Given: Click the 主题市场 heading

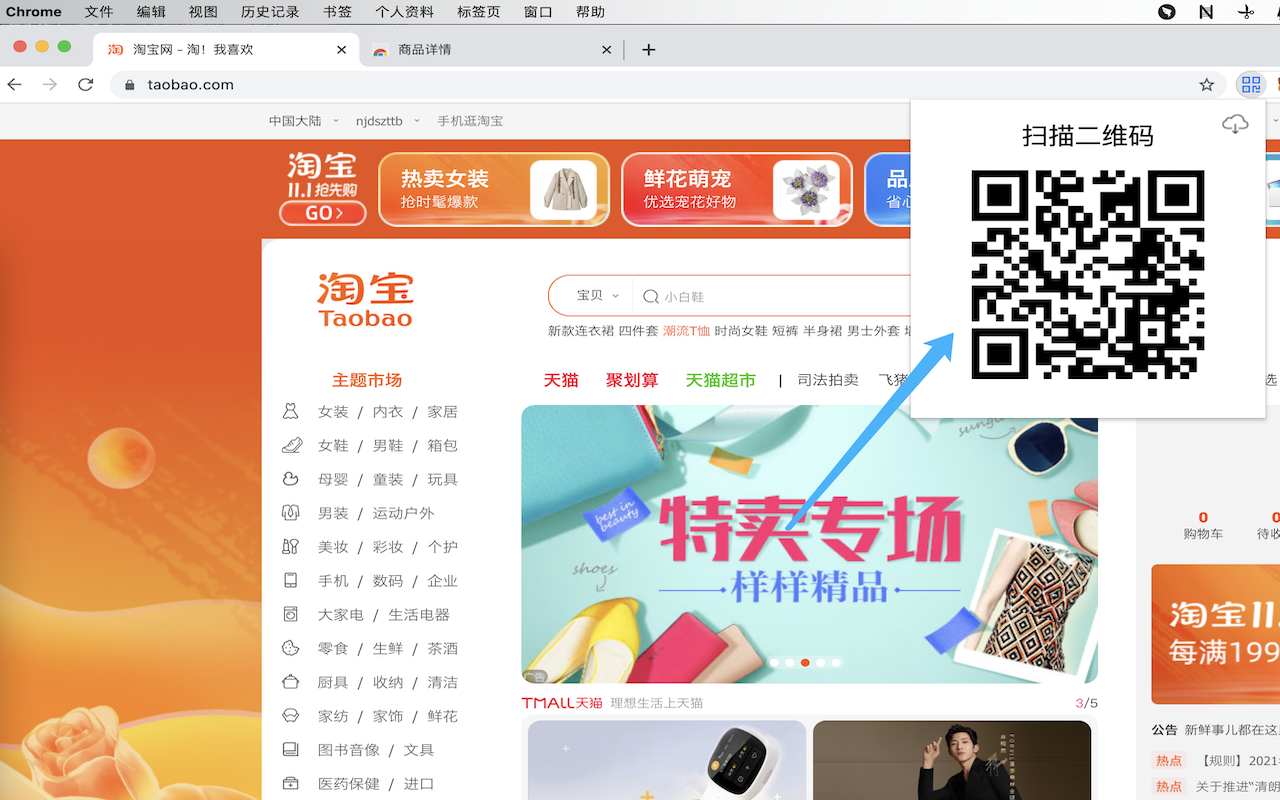Looking at the screenshot, I should (x=367, y=380).
